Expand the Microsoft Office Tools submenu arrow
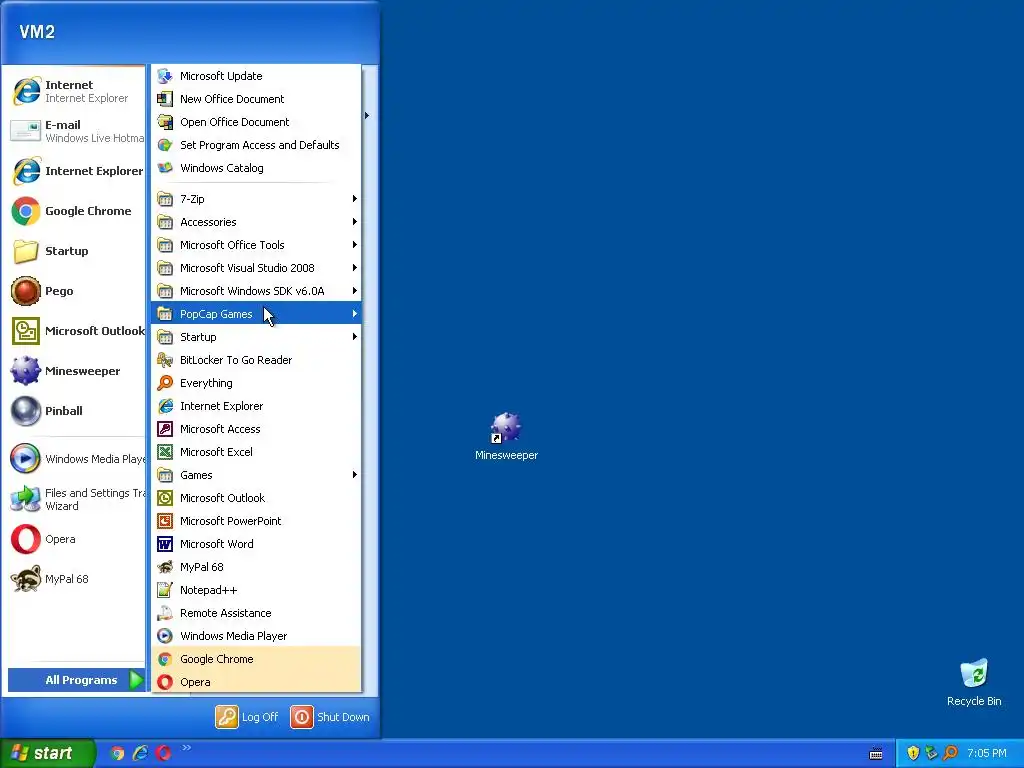 (x=355, y=245)
